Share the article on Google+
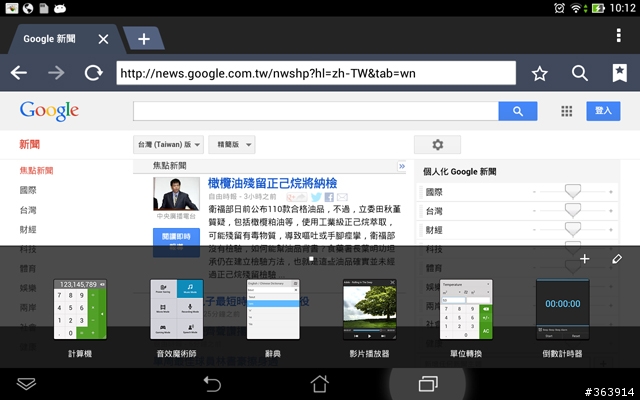 297,197
